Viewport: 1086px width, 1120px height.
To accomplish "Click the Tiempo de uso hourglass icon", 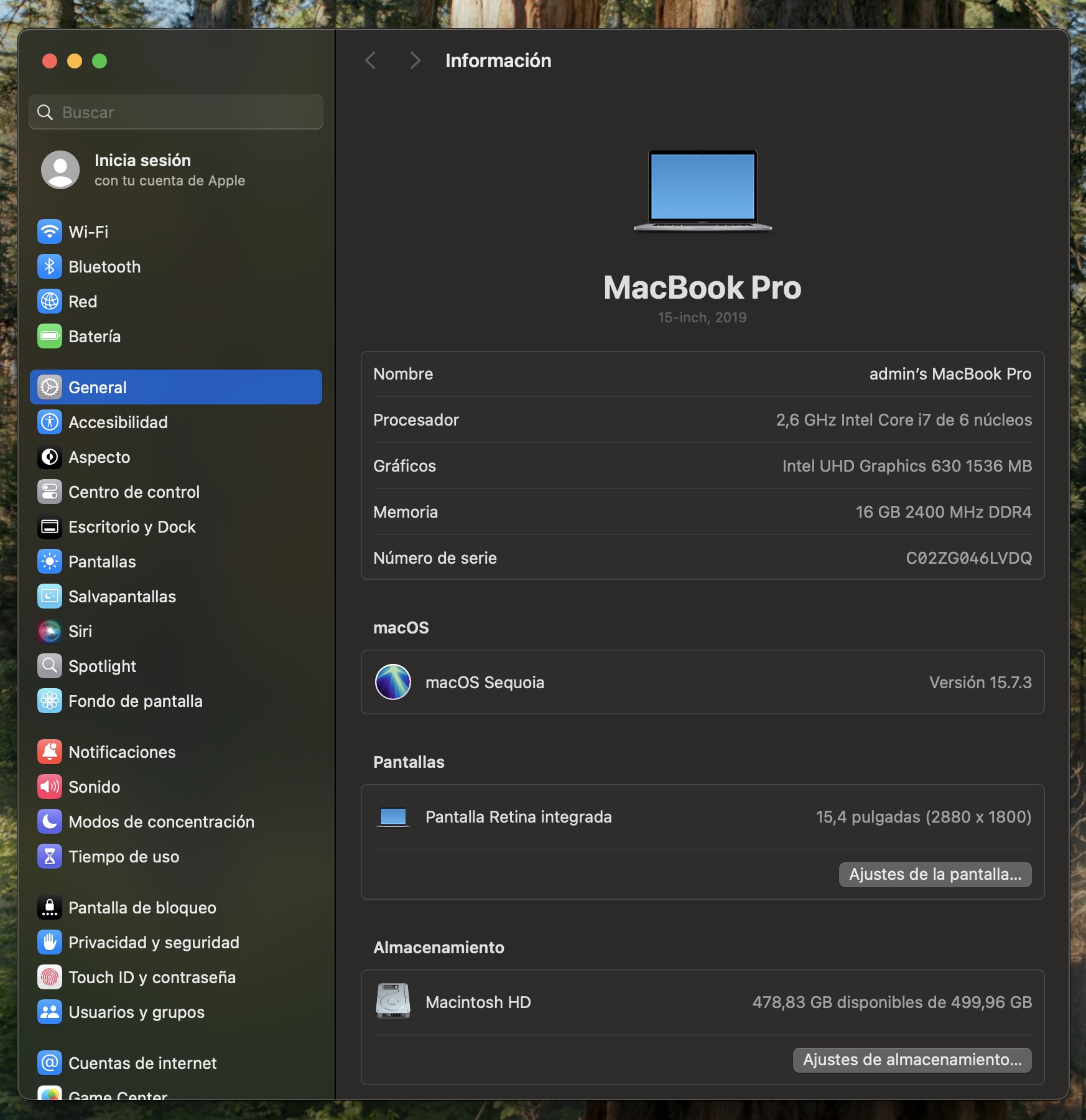I will [x=50, y=857].
